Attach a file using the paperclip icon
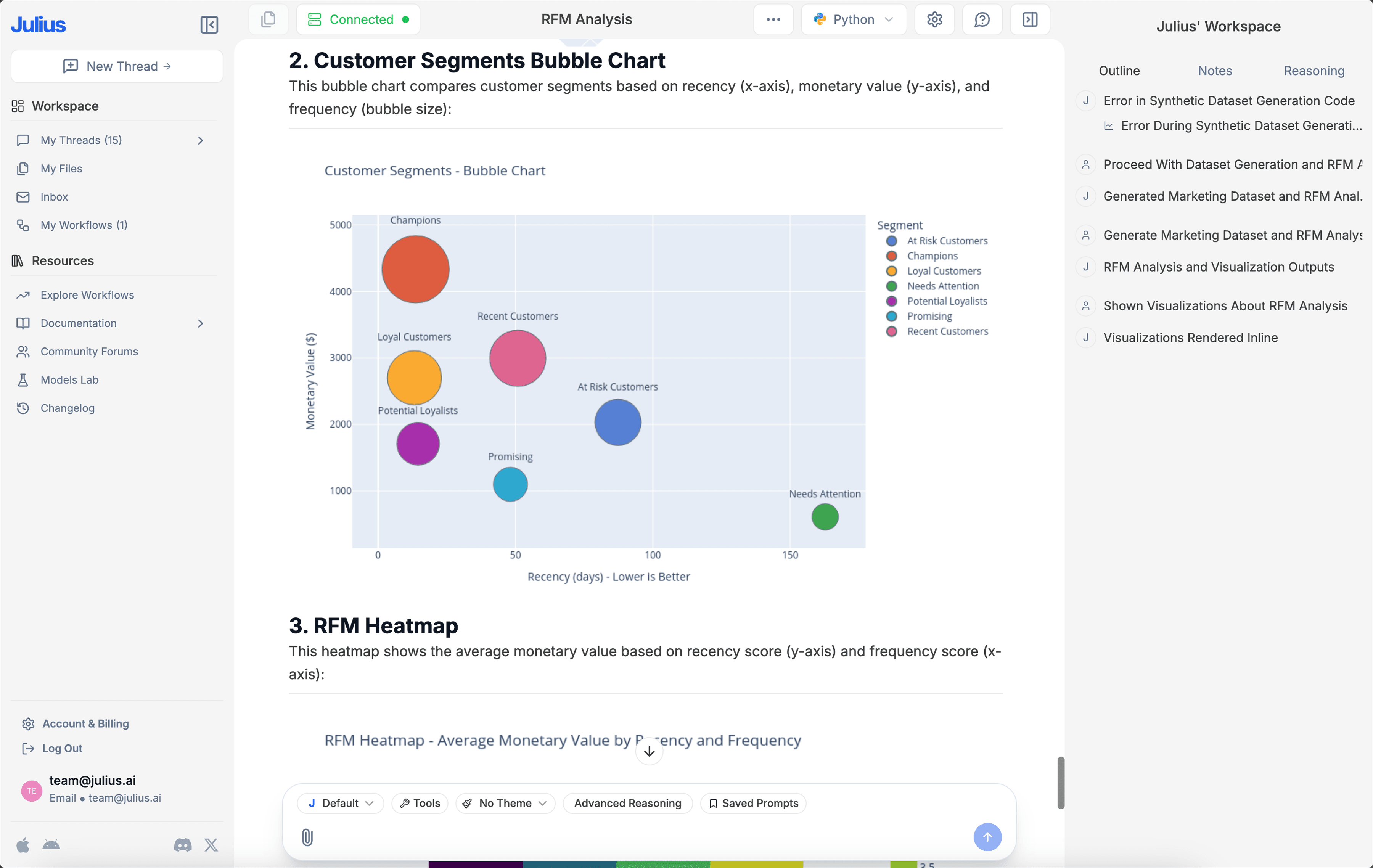This screenshot has height=868, width=1373. point(307,837)
